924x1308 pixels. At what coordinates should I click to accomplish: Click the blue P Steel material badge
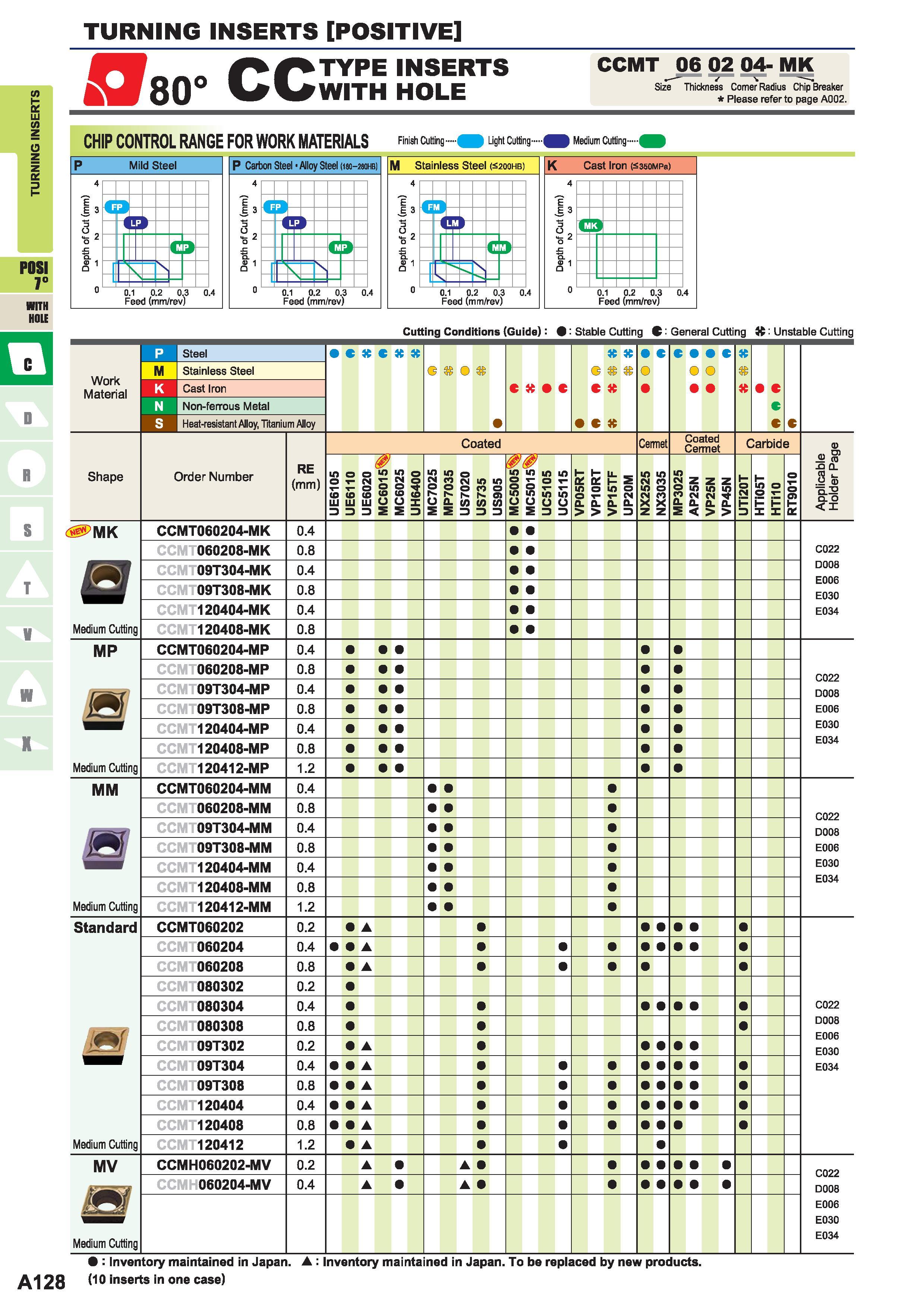click(x=159, y=353)
